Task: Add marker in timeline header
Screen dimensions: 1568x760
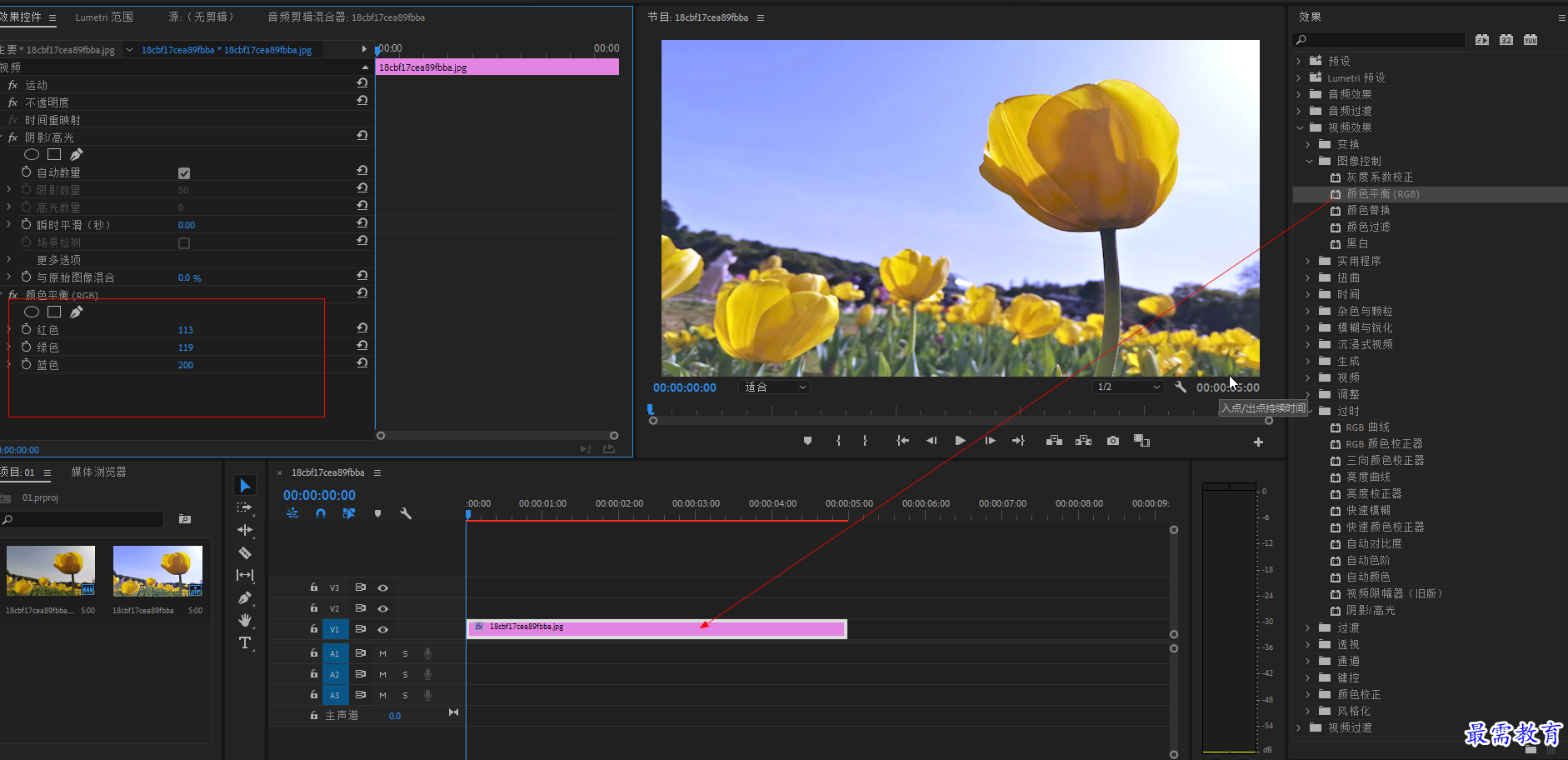Action: coord(377,513)
